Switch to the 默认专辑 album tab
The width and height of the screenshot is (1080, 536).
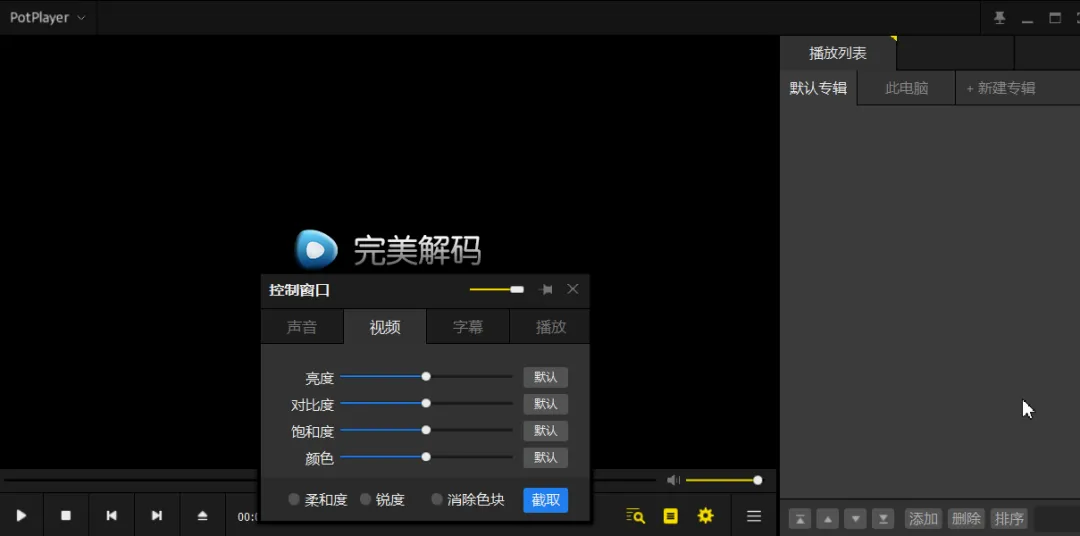[x=818, y=88]
